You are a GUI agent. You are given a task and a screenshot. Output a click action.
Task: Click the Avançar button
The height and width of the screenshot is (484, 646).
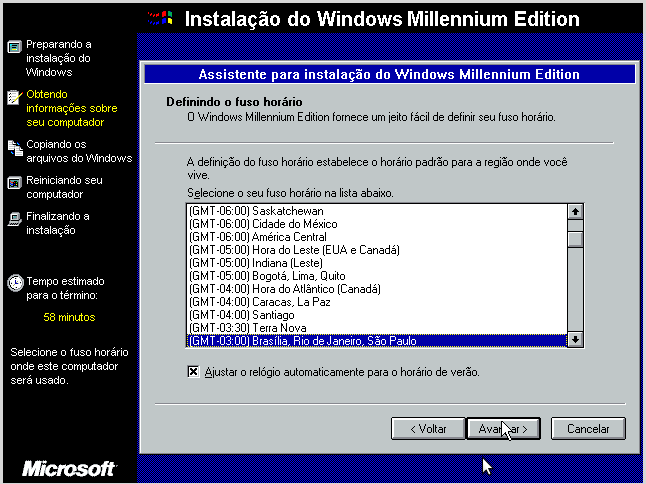[503, 429]
